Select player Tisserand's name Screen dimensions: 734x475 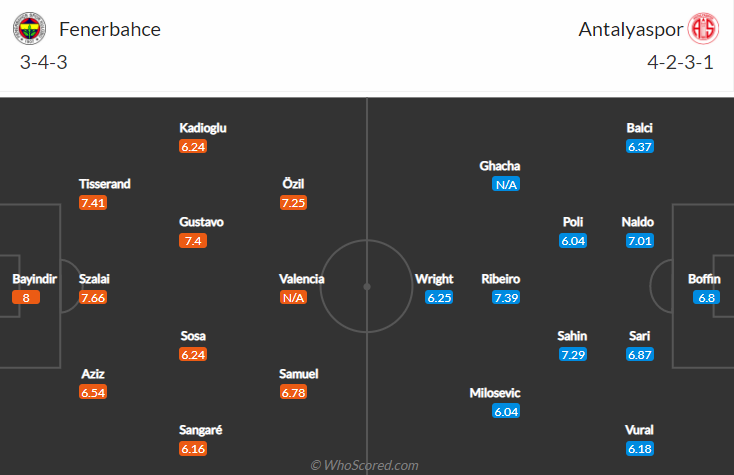click(105, 184)
